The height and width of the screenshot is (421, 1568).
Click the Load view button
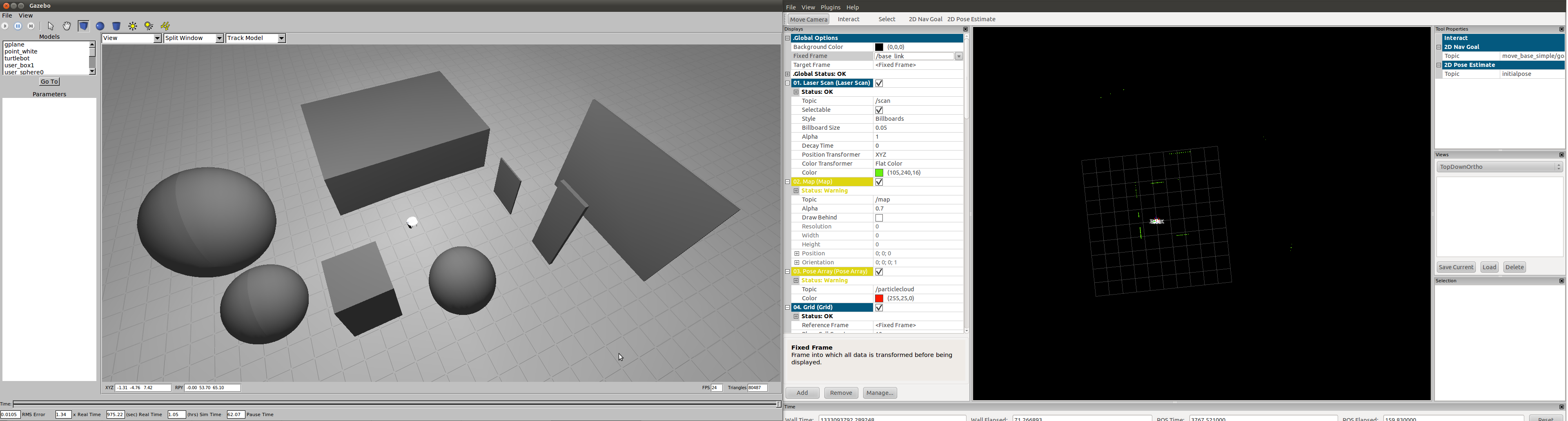[x=1490, y=267]
